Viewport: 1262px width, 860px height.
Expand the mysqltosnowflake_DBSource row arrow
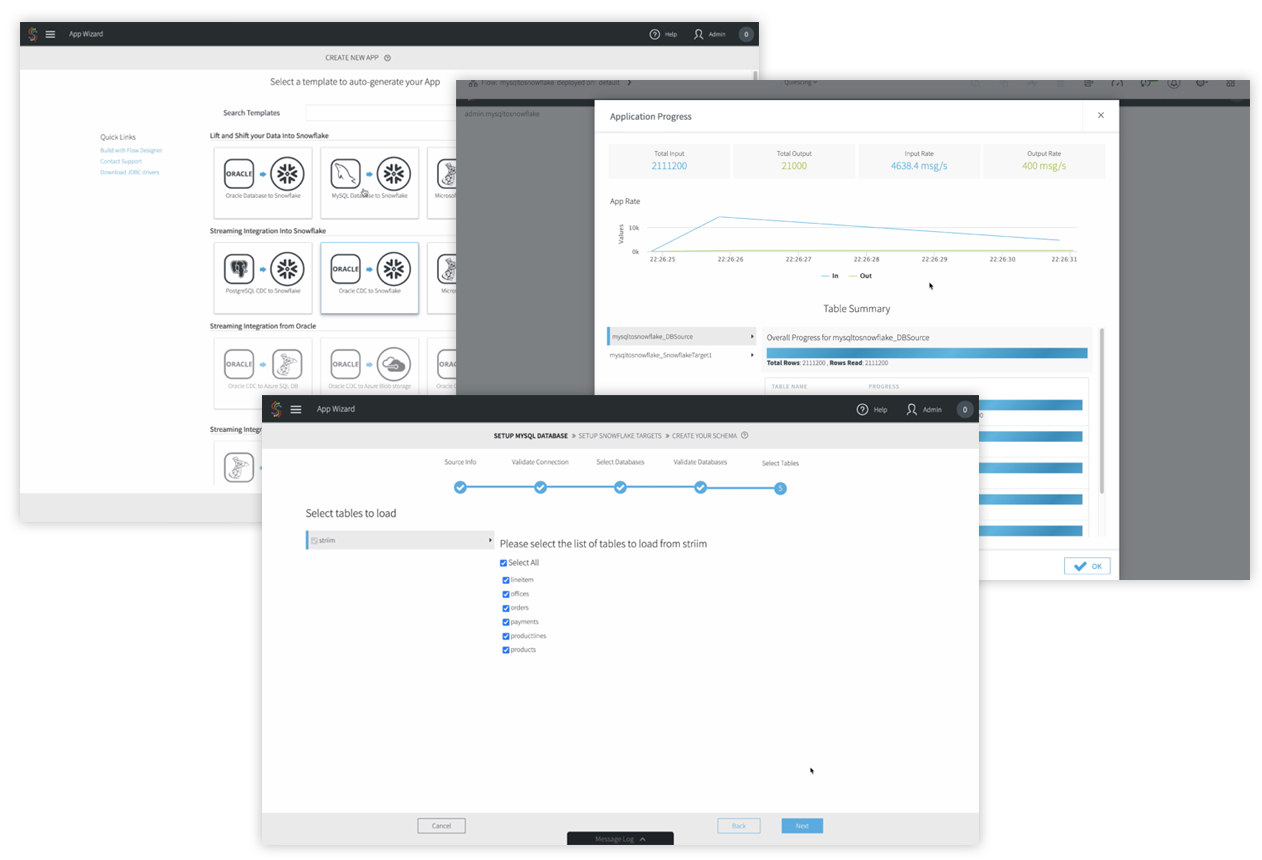point(751,337)
